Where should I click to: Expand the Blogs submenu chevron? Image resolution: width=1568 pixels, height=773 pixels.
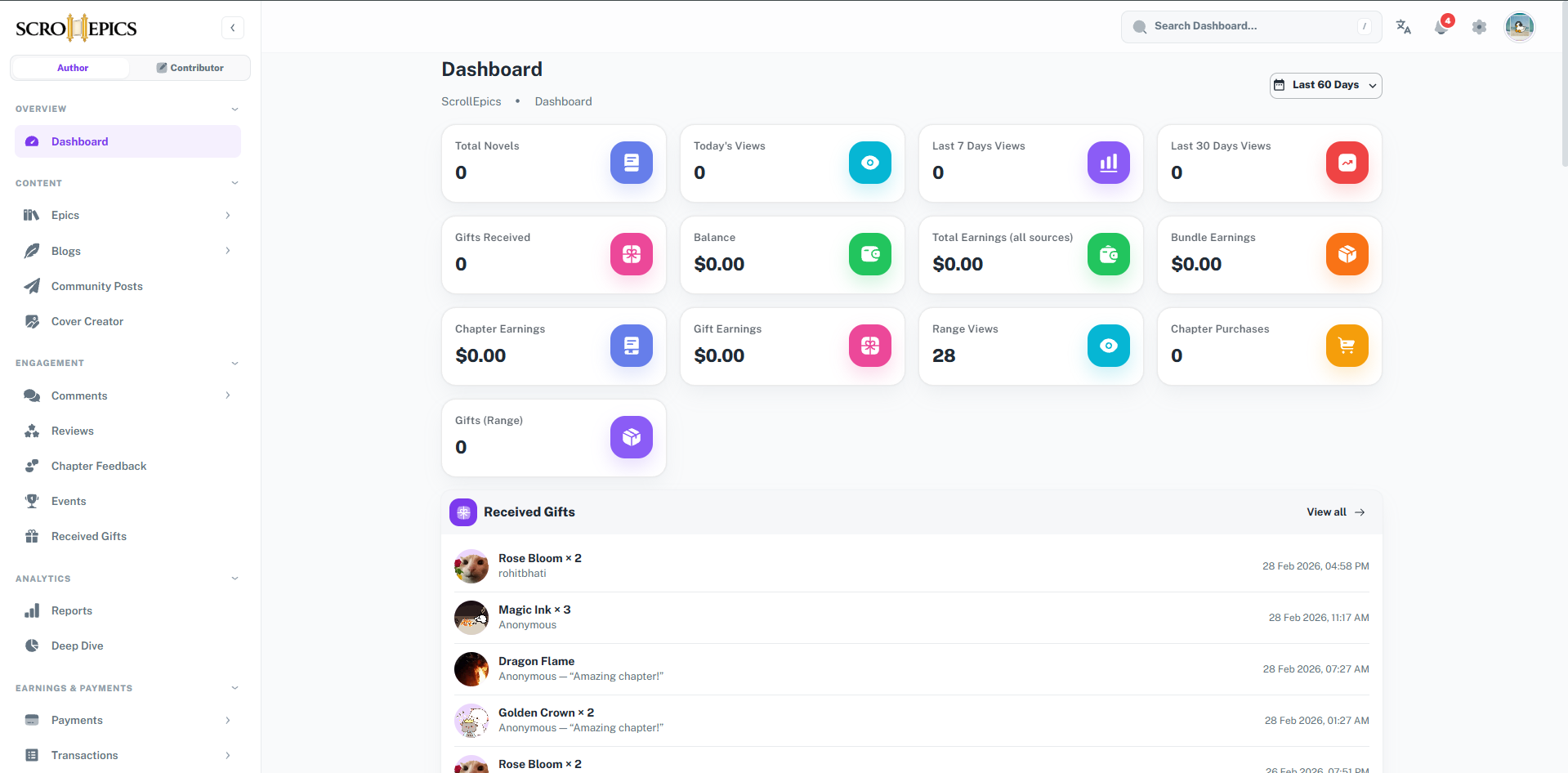[x=228, y=251]
